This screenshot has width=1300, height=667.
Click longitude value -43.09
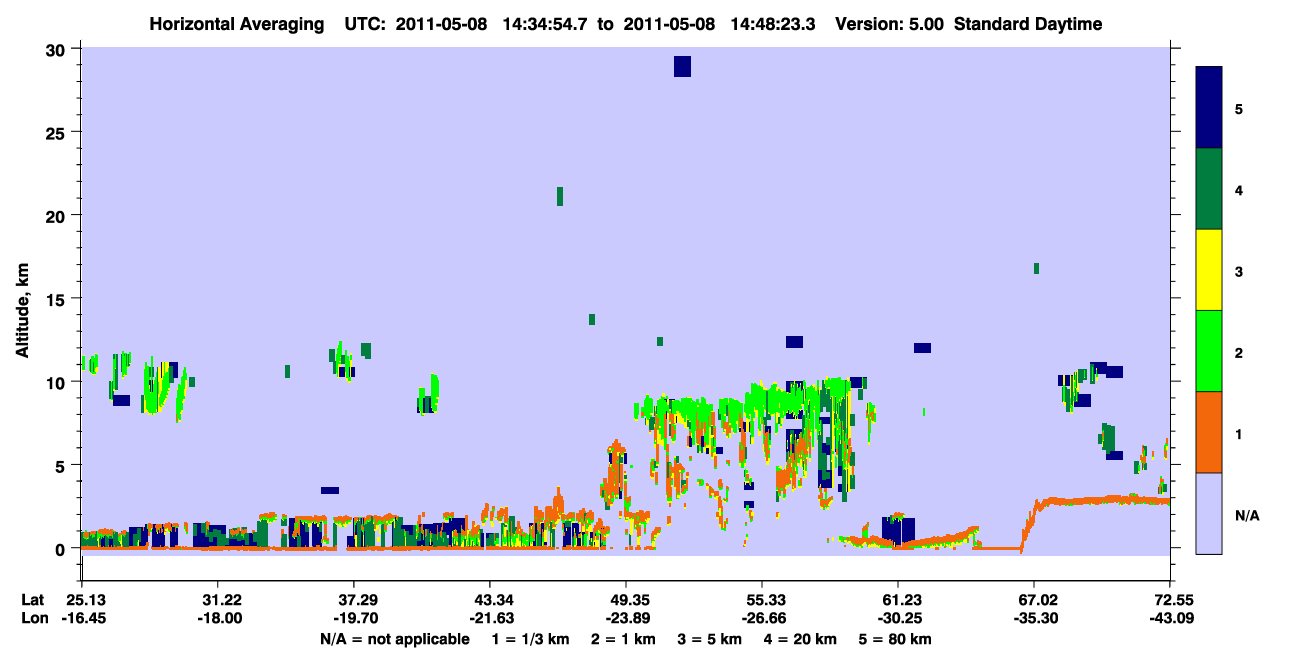(x=1170, y=618)
